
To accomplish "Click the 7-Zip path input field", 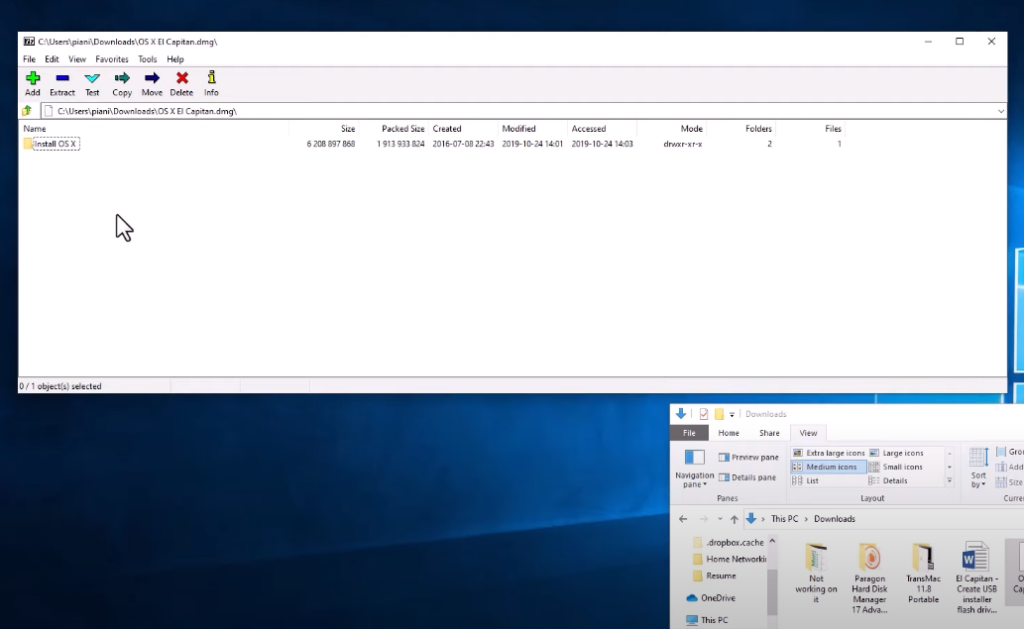I will [519, 111].
